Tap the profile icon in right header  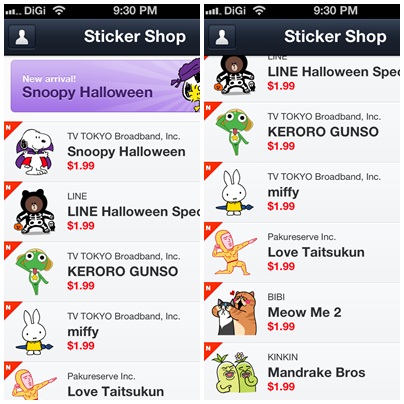[x=222, y=37]
